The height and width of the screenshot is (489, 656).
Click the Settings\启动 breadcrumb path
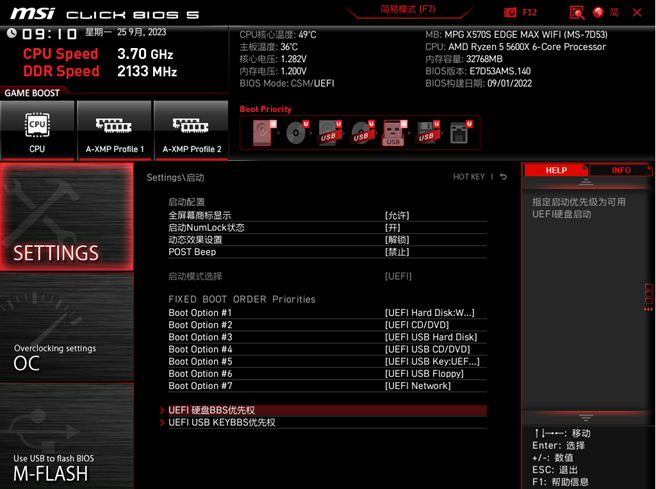175,177
